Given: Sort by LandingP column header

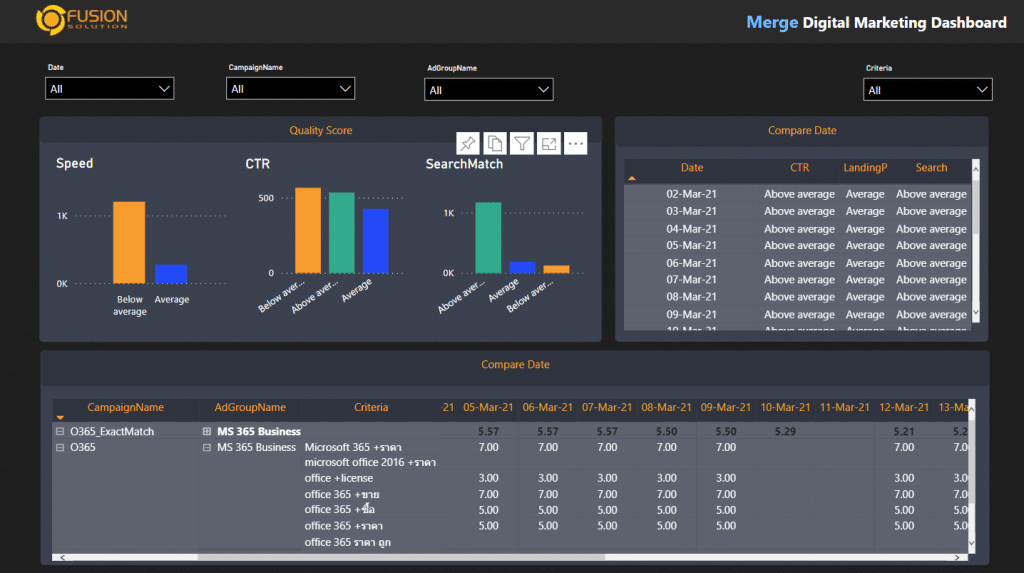Looking at the screenshot, I should (865, 168).
